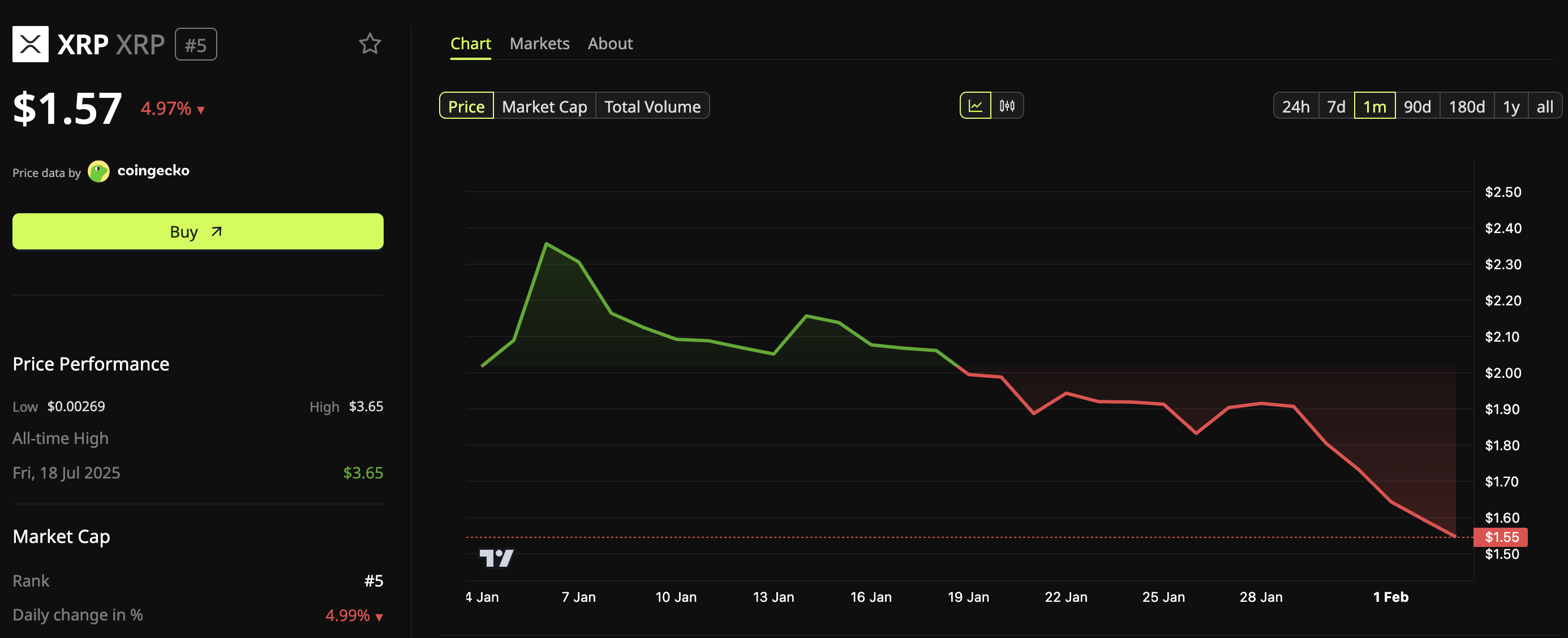Select the 24h time range
Viewport: 1568px width, 638px height.
tap(1296, 106)
